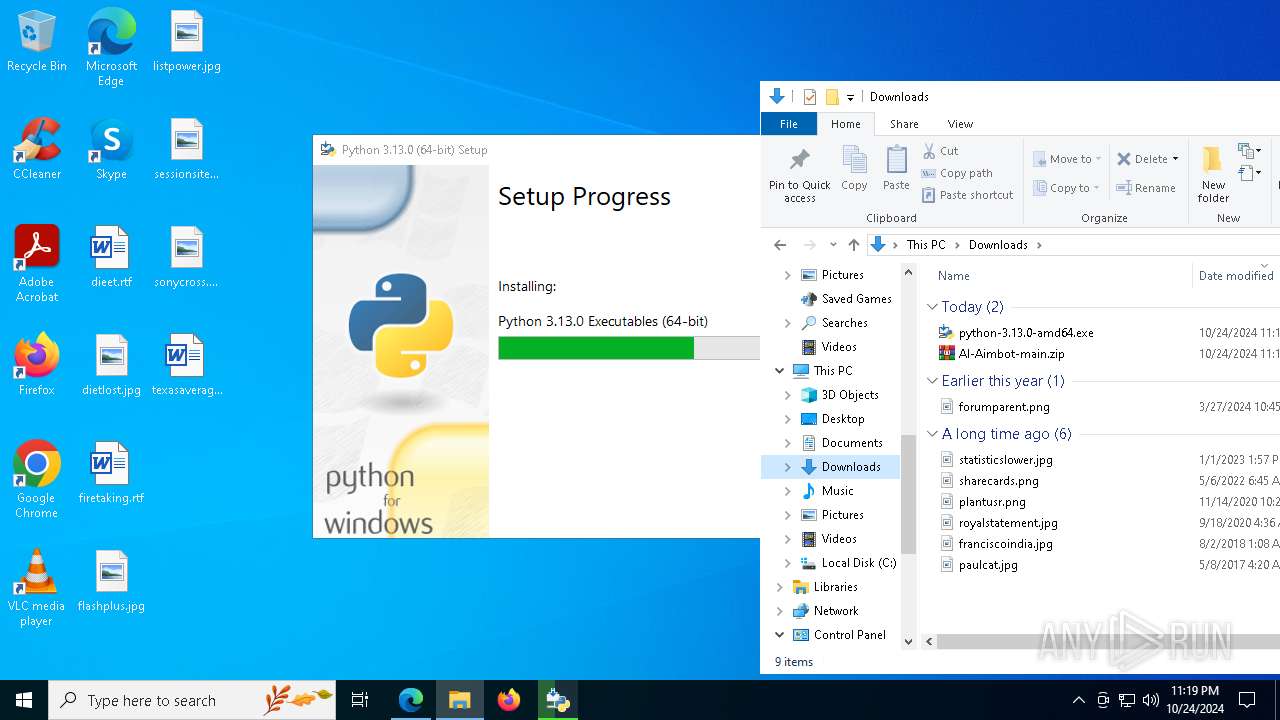The height and width of the screenshot is (720, 1280).
Task: Click the Paste ribbon icon
Action: [x=896, y=168]
